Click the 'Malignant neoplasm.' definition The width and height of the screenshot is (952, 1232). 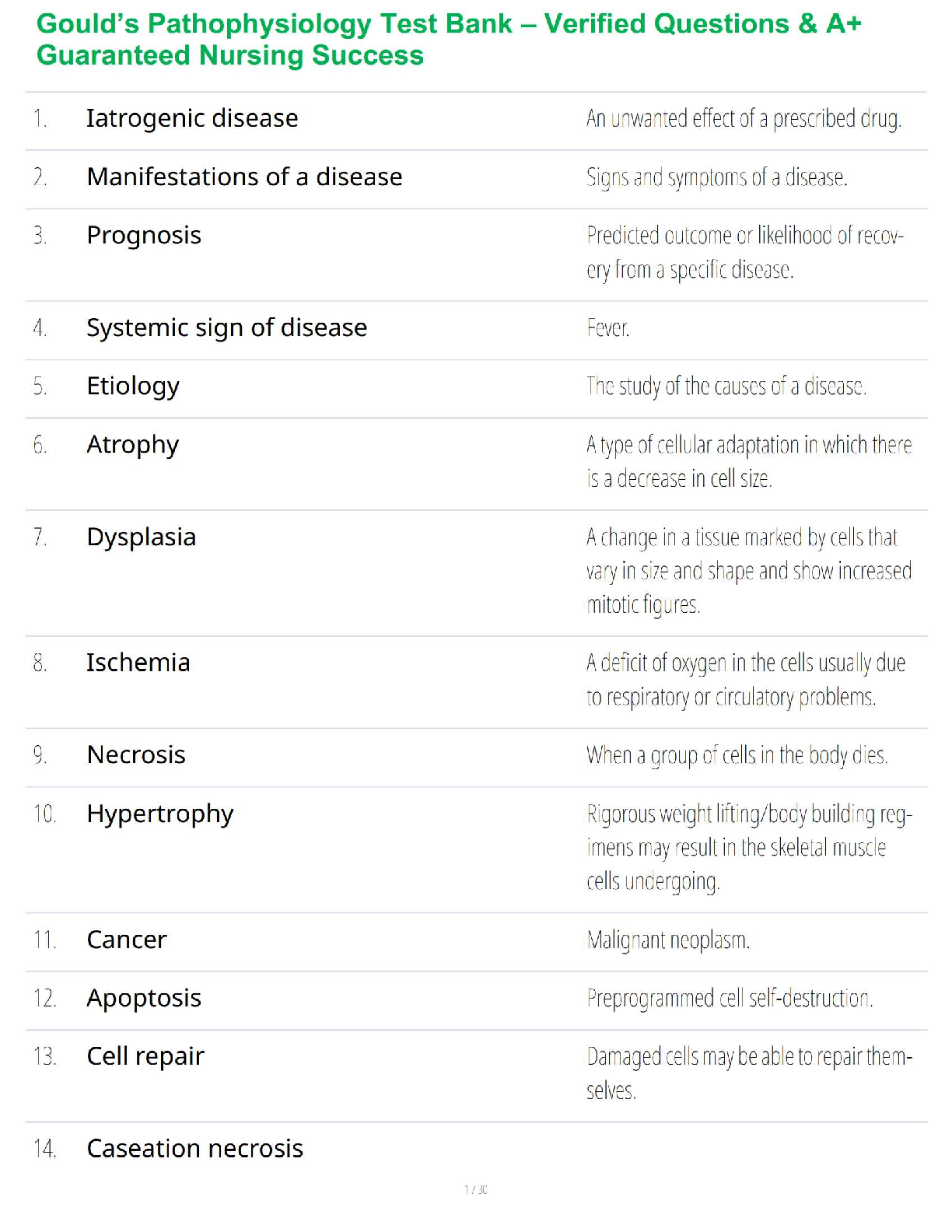pyautogui.click(x=668, y=940)
